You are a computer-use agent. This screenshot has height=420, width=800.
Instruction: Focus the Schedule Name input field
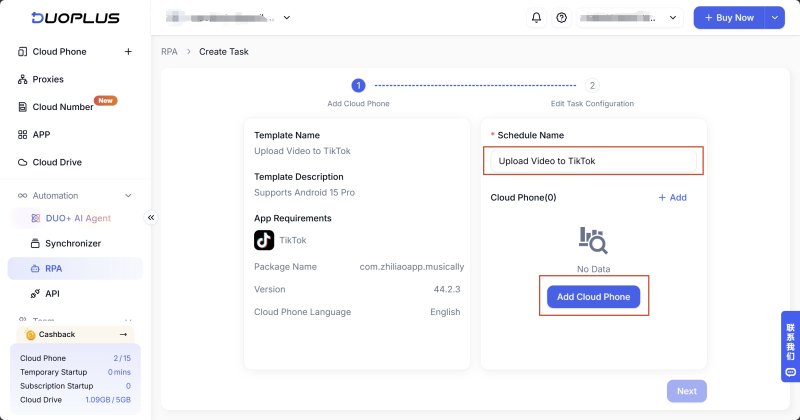tap(593, 161)
